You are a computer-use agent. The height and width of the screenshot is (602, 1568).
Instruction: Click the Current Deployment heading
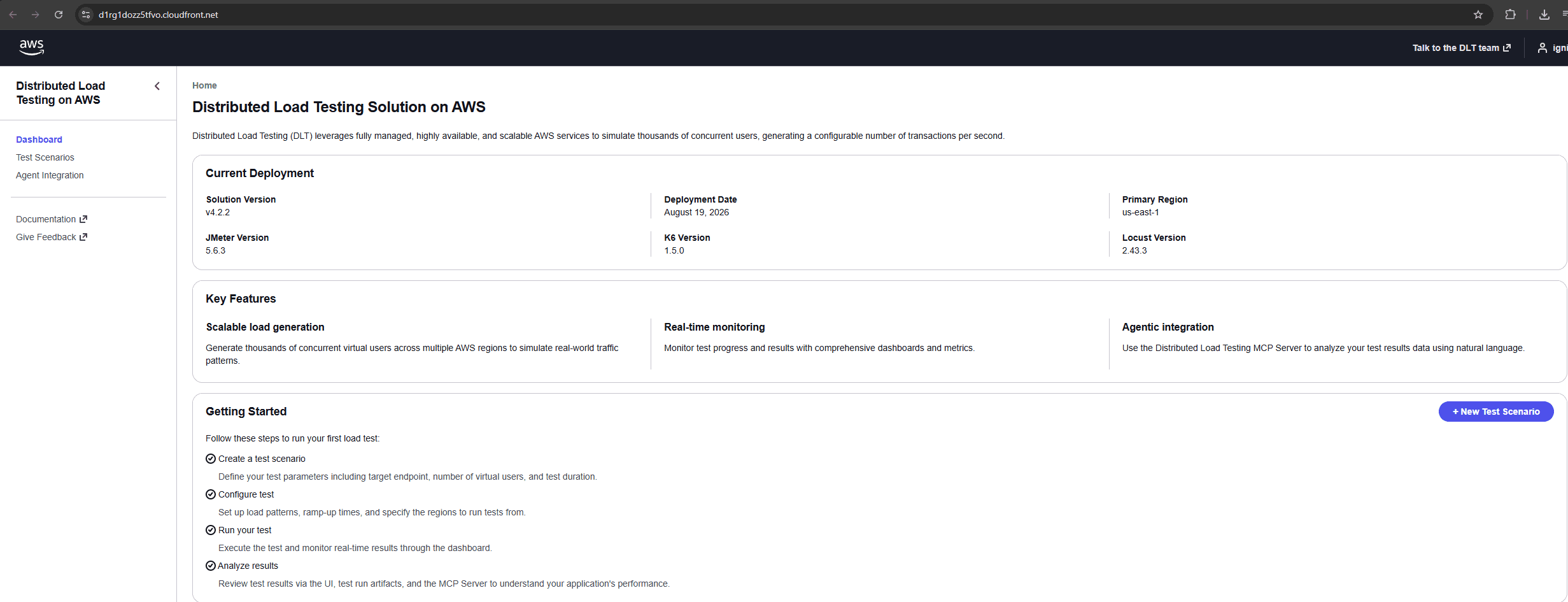click(260, 173)
